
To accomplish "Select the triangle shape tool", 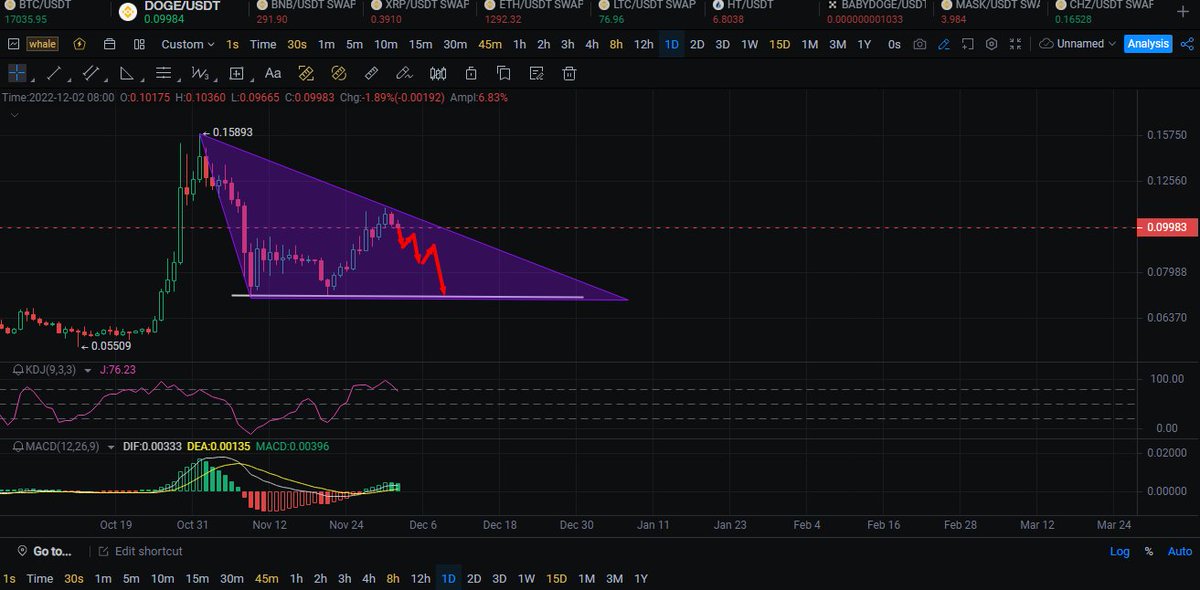I will click(127, 73).
